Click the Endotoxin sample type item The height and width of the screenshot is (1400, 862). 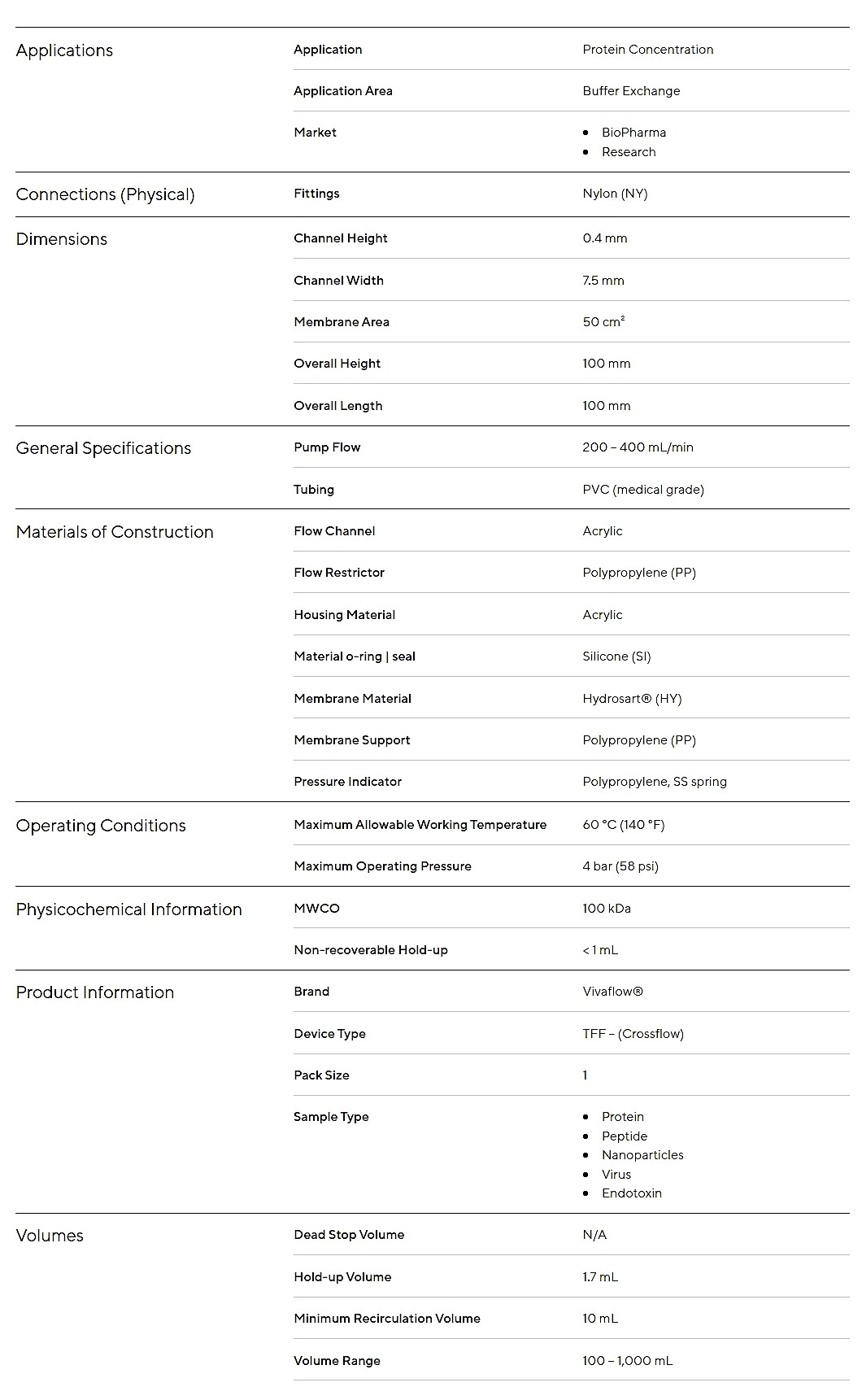point(632,1193)
